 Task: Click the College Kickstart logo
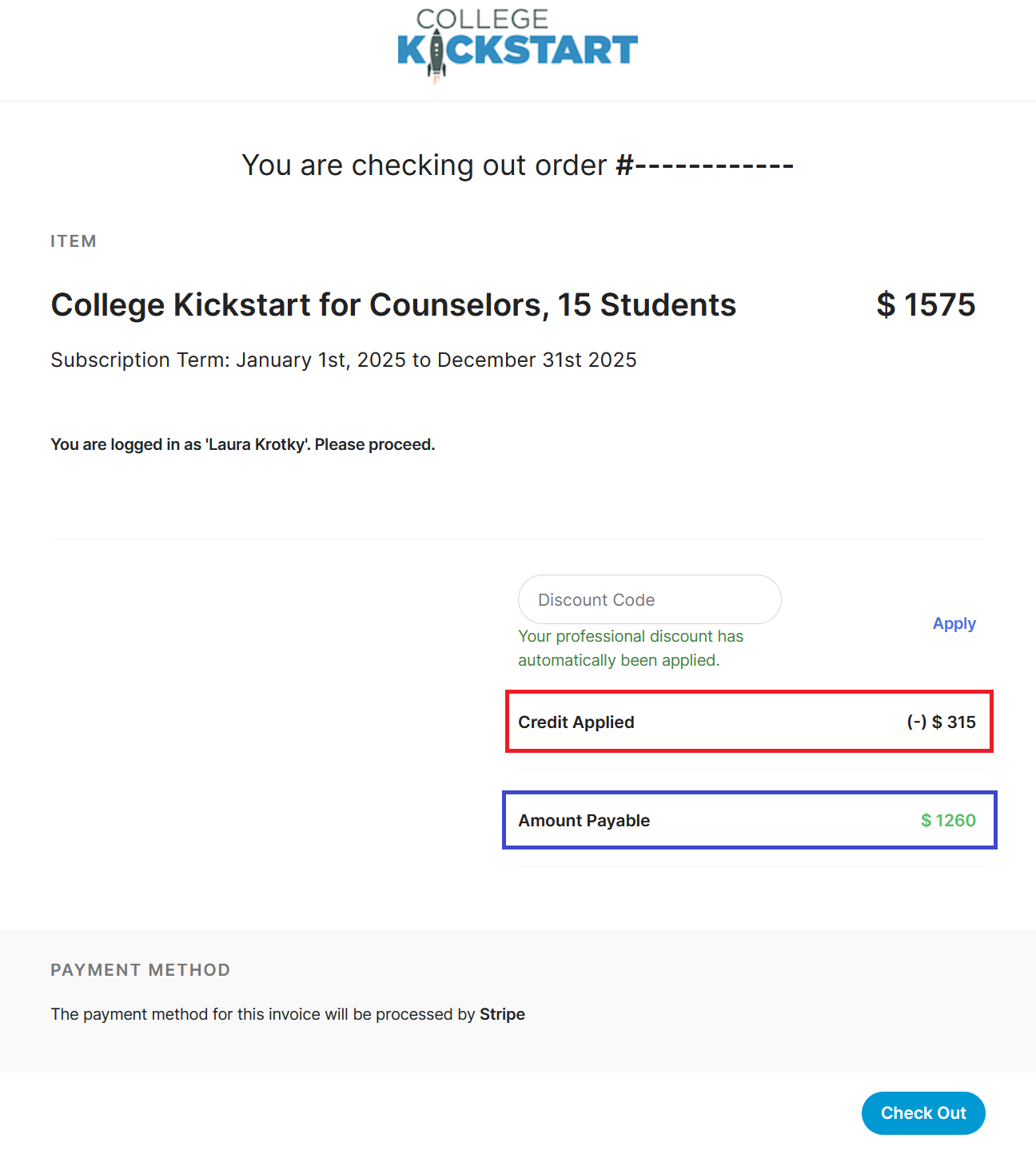coord(517,45)
